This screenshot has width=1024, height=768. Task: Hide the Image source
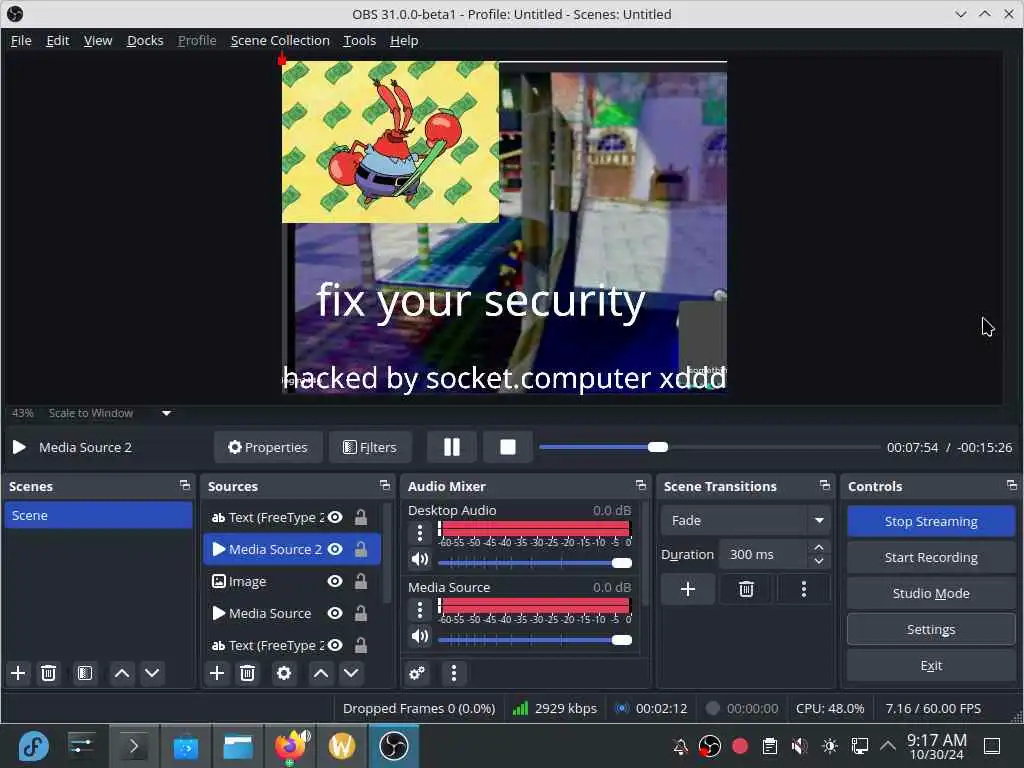(x=335, y=581)
